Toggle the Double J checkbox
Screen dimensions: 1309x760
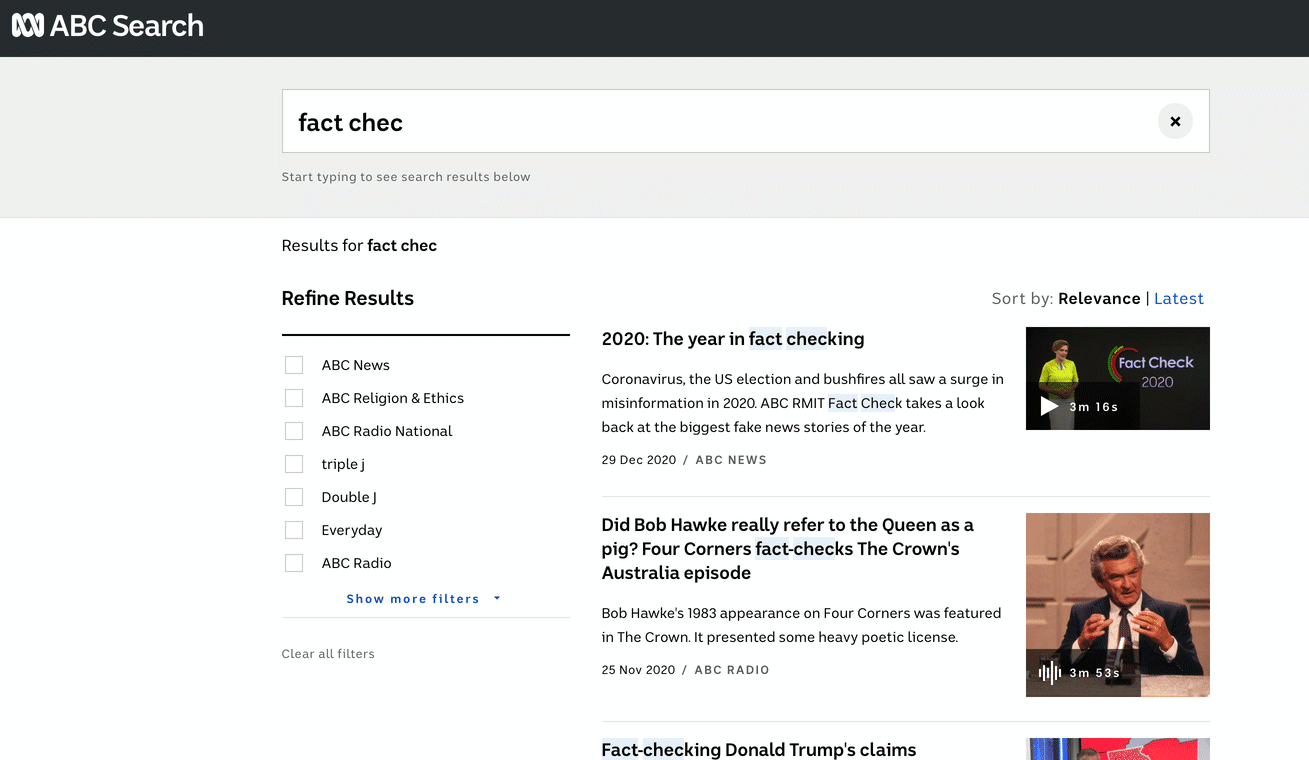[x=294, y=497]
